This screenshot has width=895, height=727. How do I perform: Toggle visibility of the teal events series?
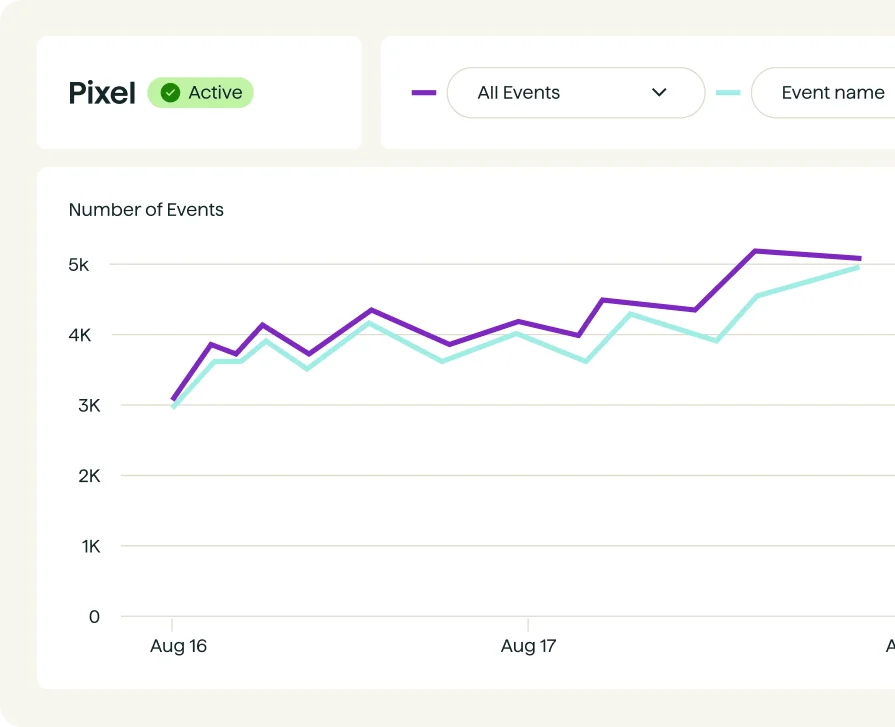[x=729, y=92]
